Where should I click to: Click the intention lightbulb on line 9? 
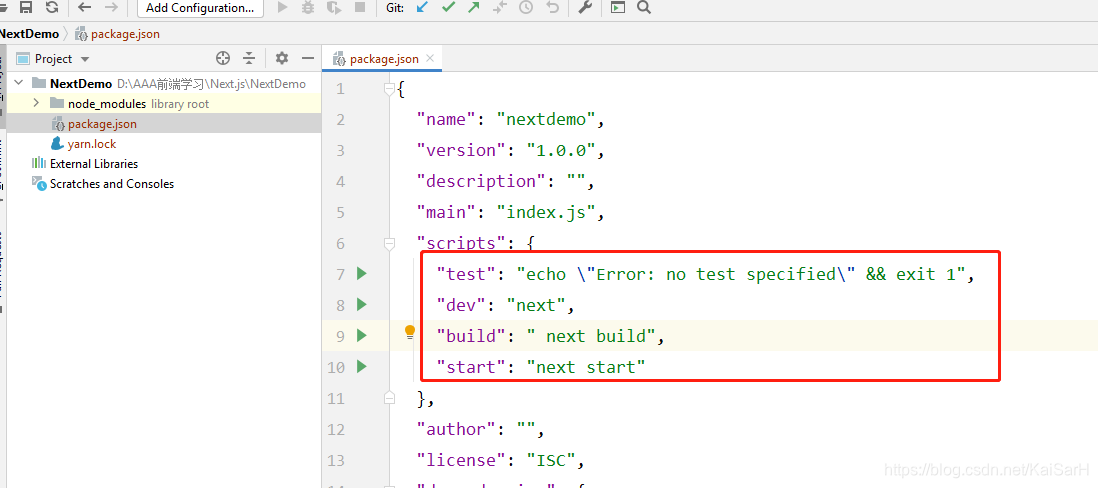tap(409, 333)
